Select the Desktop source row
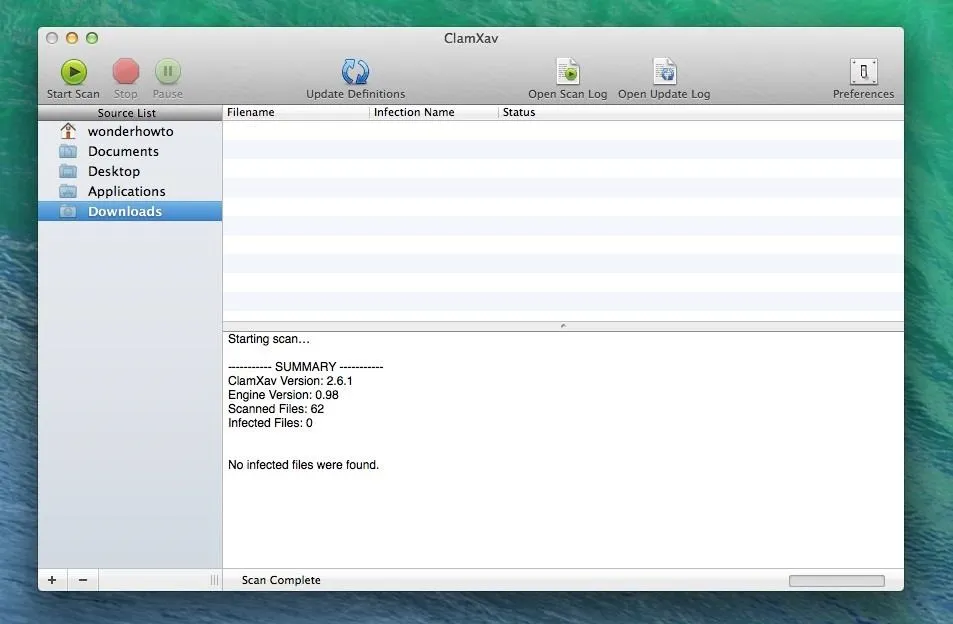Screen dimensions: 953x624 (130, 171)
